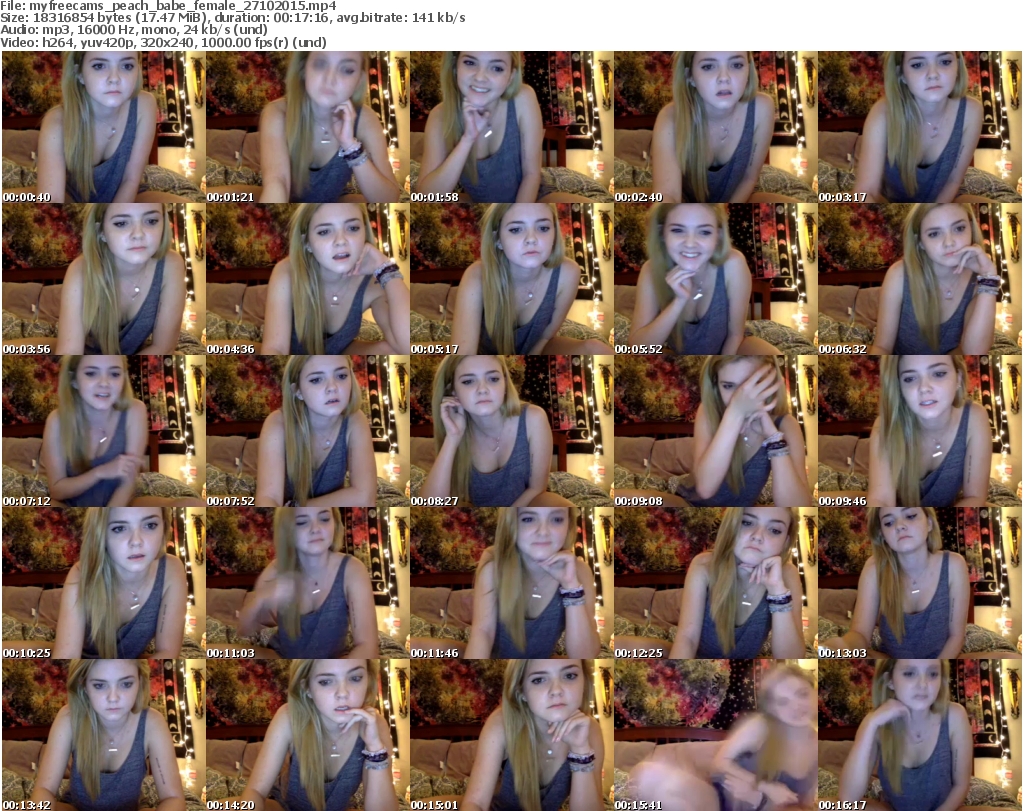Choose the thumbnail frame at 00:15:01

[511, 735]
